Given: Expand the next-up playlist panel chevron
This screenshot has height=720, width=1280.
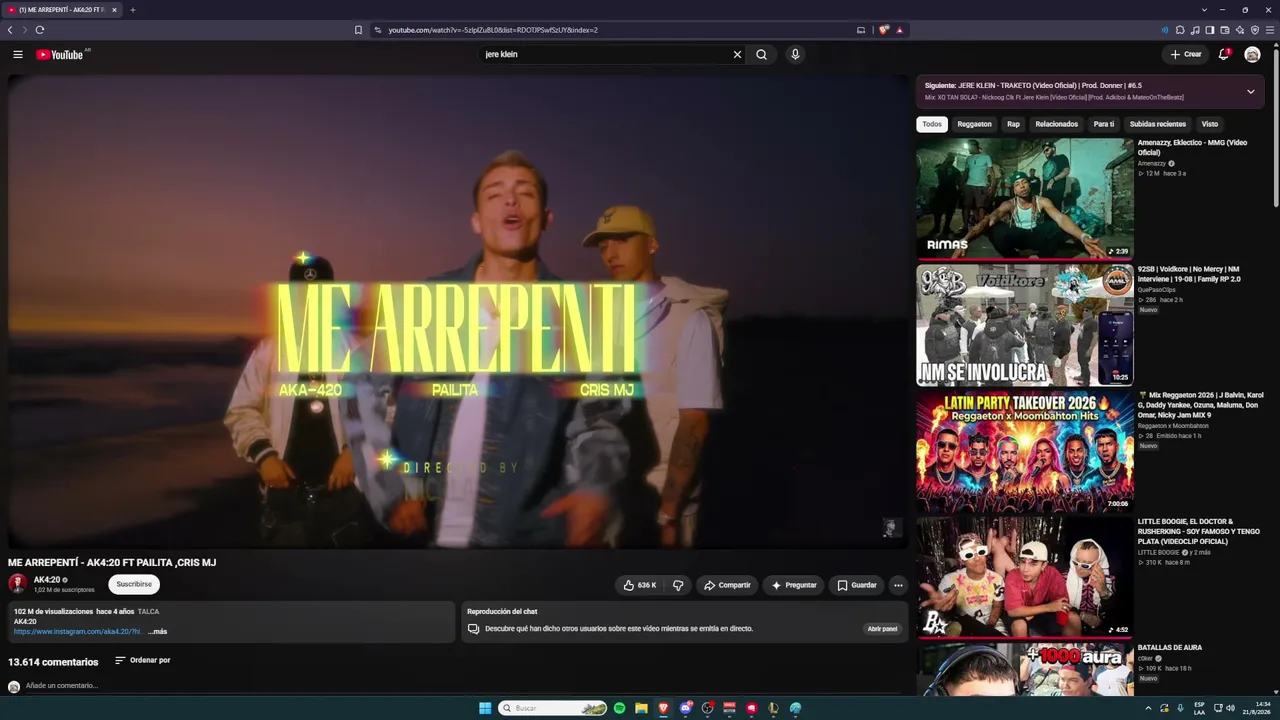Looking at the screenshot, I should (1250, 92).
